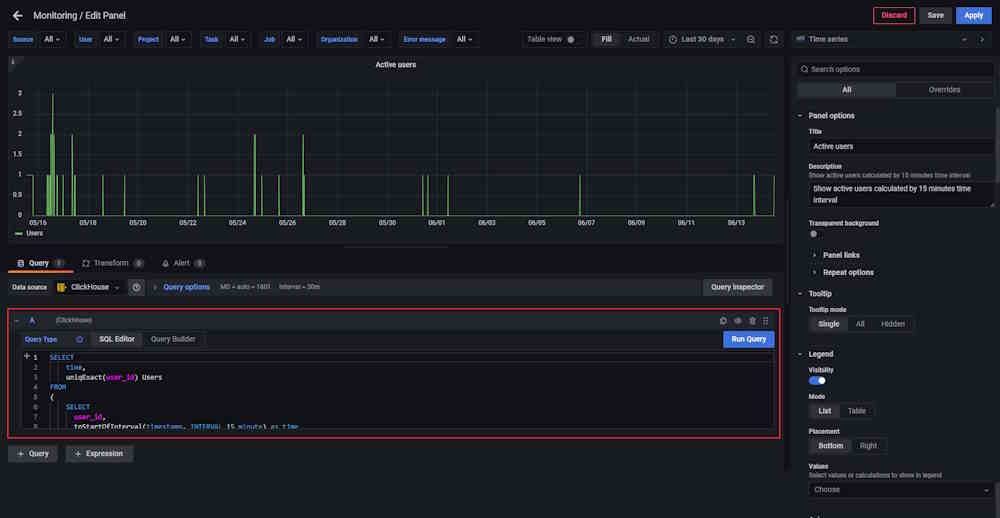Click the drag handle icon on query A
Viewport: 1000px width, 518px height.
[x=766, y=321]
